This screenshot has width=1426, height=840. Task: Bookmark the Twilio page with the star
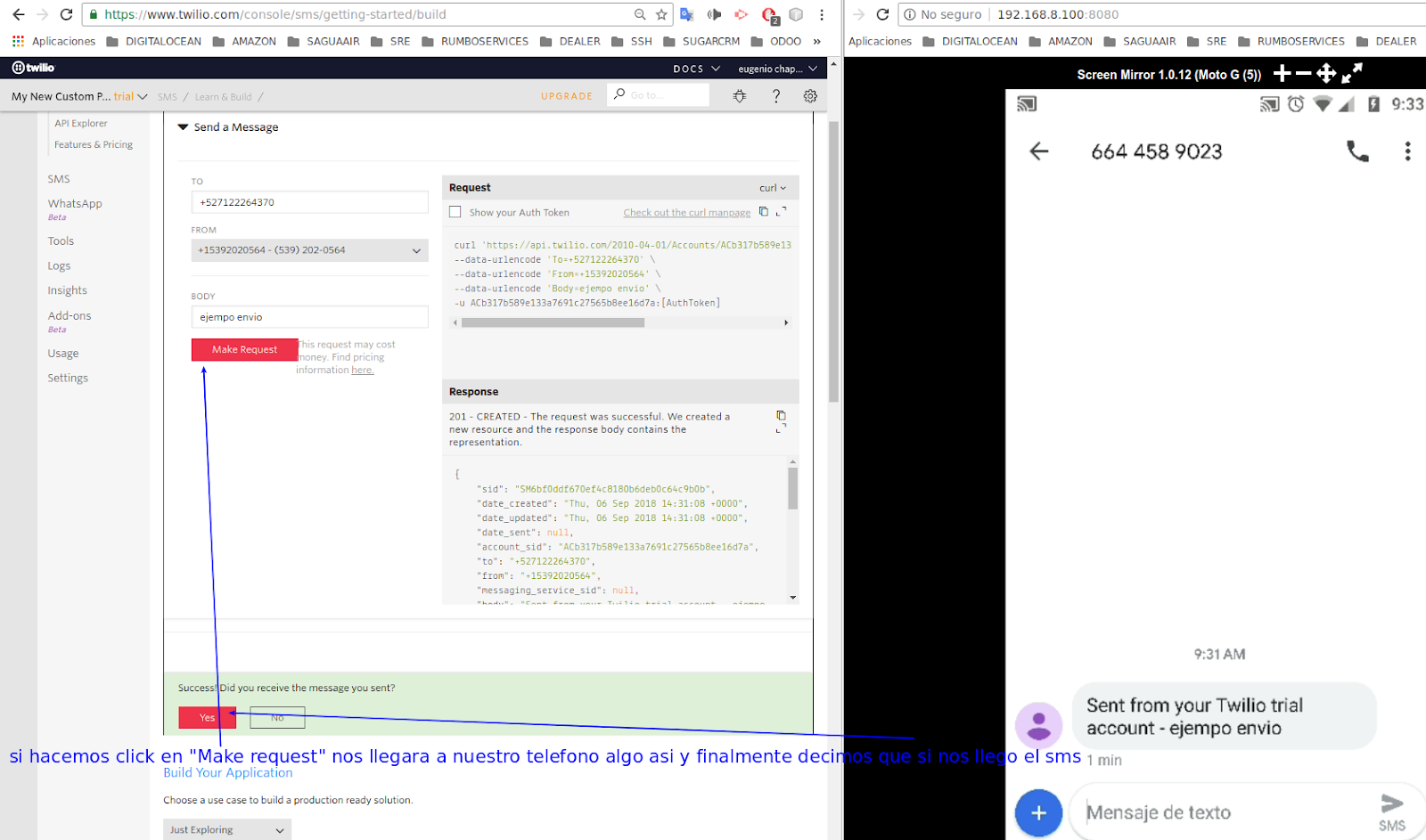661,14
